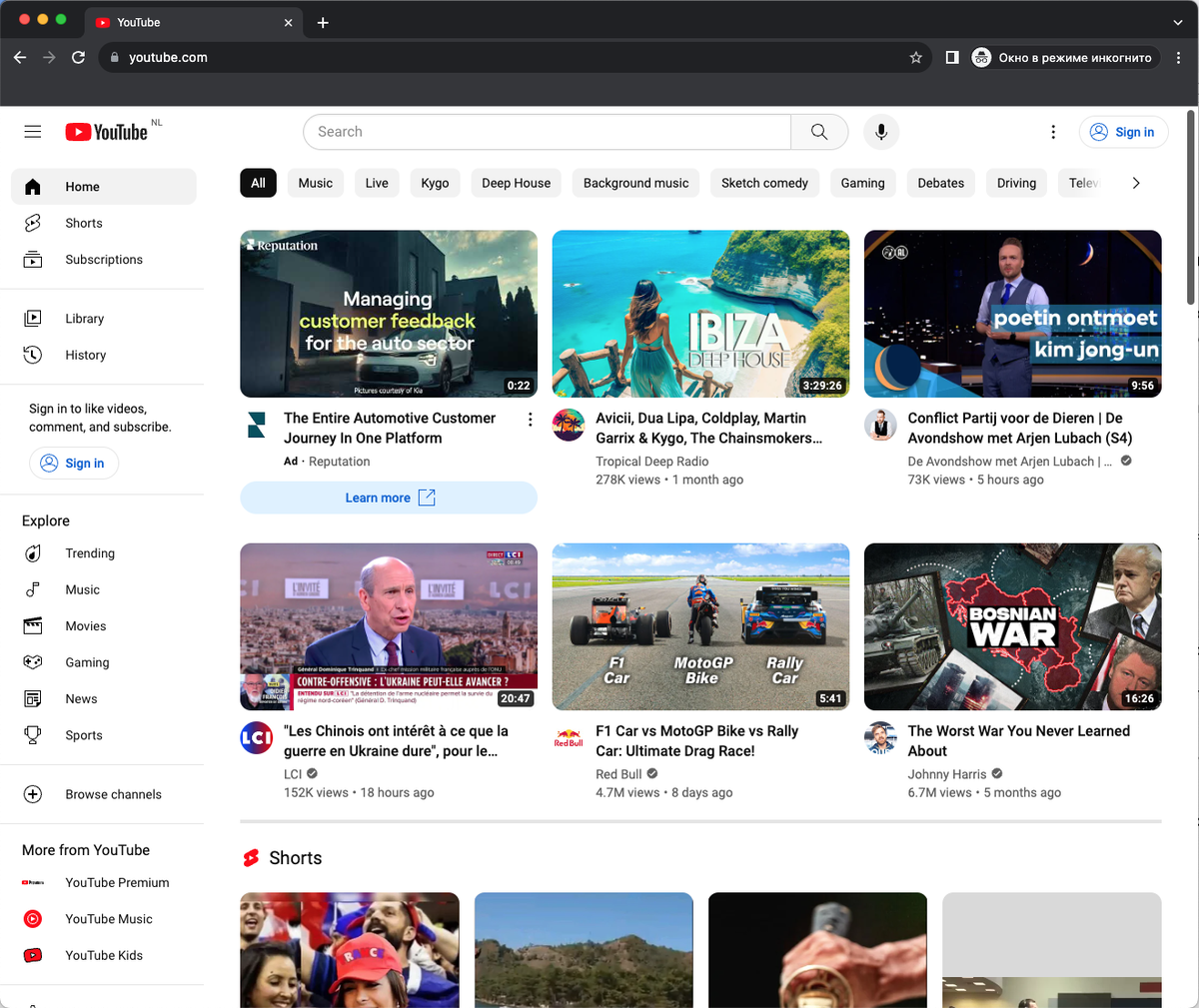Click Red Bull channel avatar
Viewport: 1199px width, 1008px height.
(x=569, y=737)
